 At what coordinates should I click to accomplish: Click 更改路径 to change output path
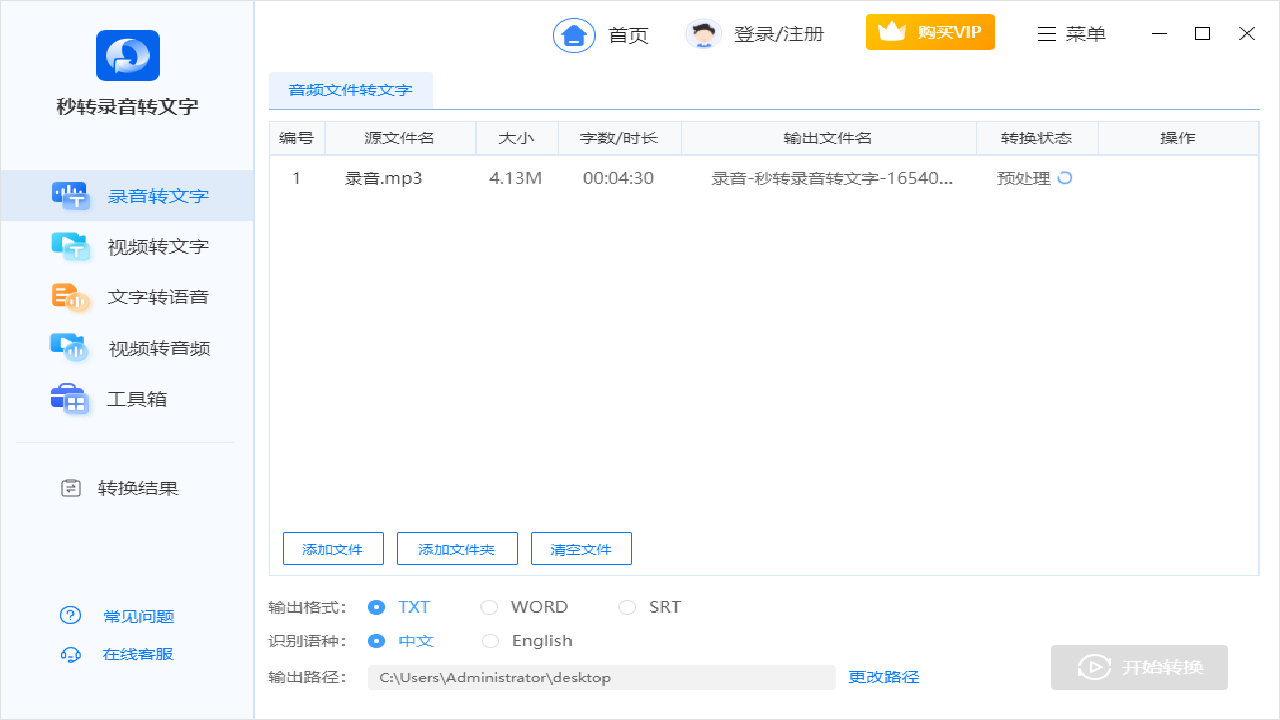pos(881,677)
